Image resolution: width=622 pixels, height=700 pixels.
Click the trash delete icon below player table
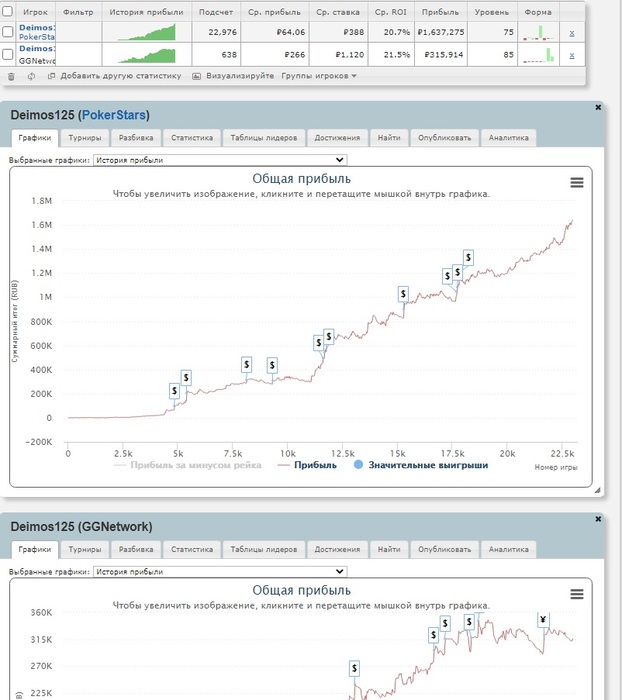12,76
